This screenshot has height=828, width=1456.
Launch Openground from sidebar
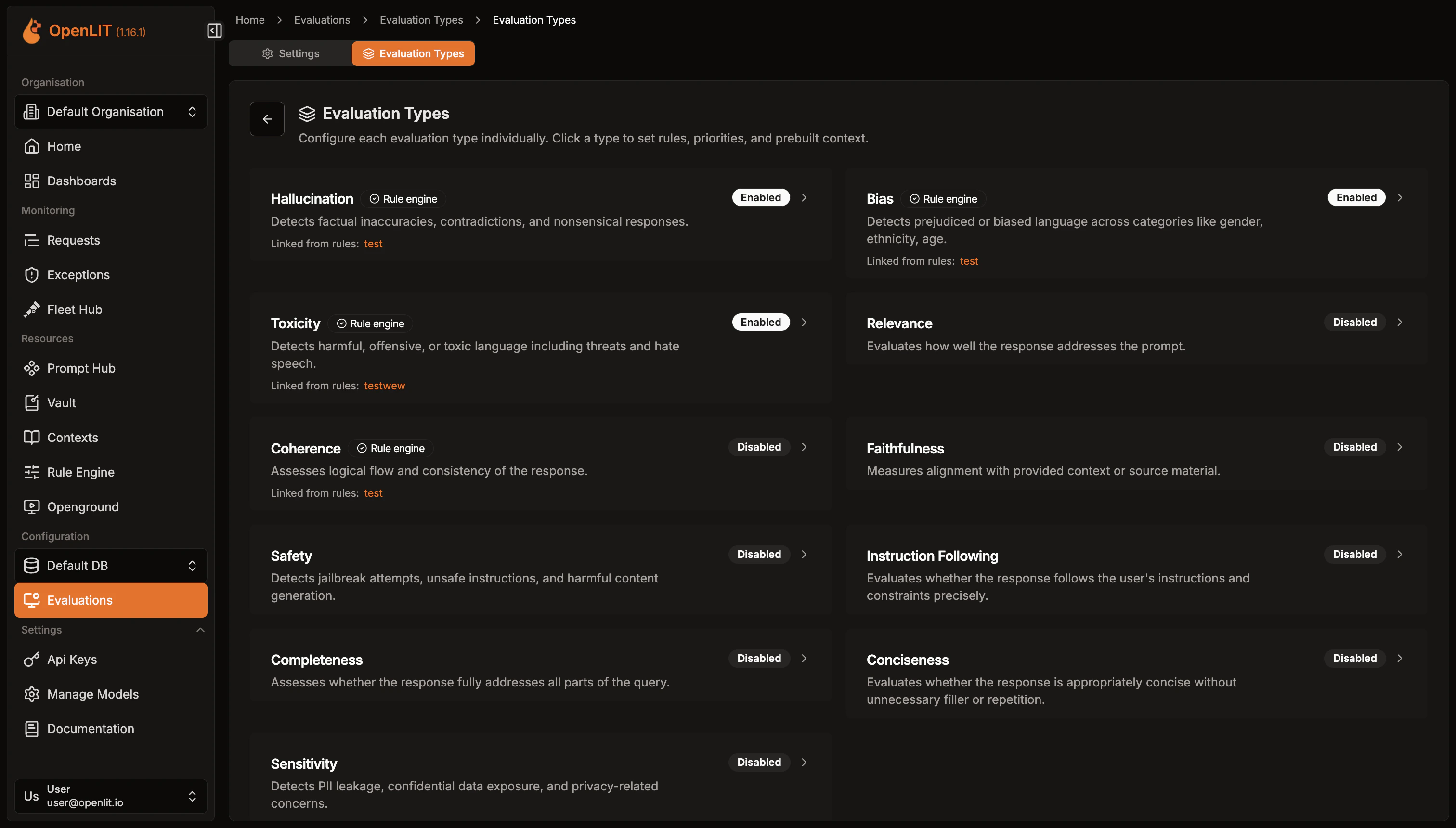[82, 507]
